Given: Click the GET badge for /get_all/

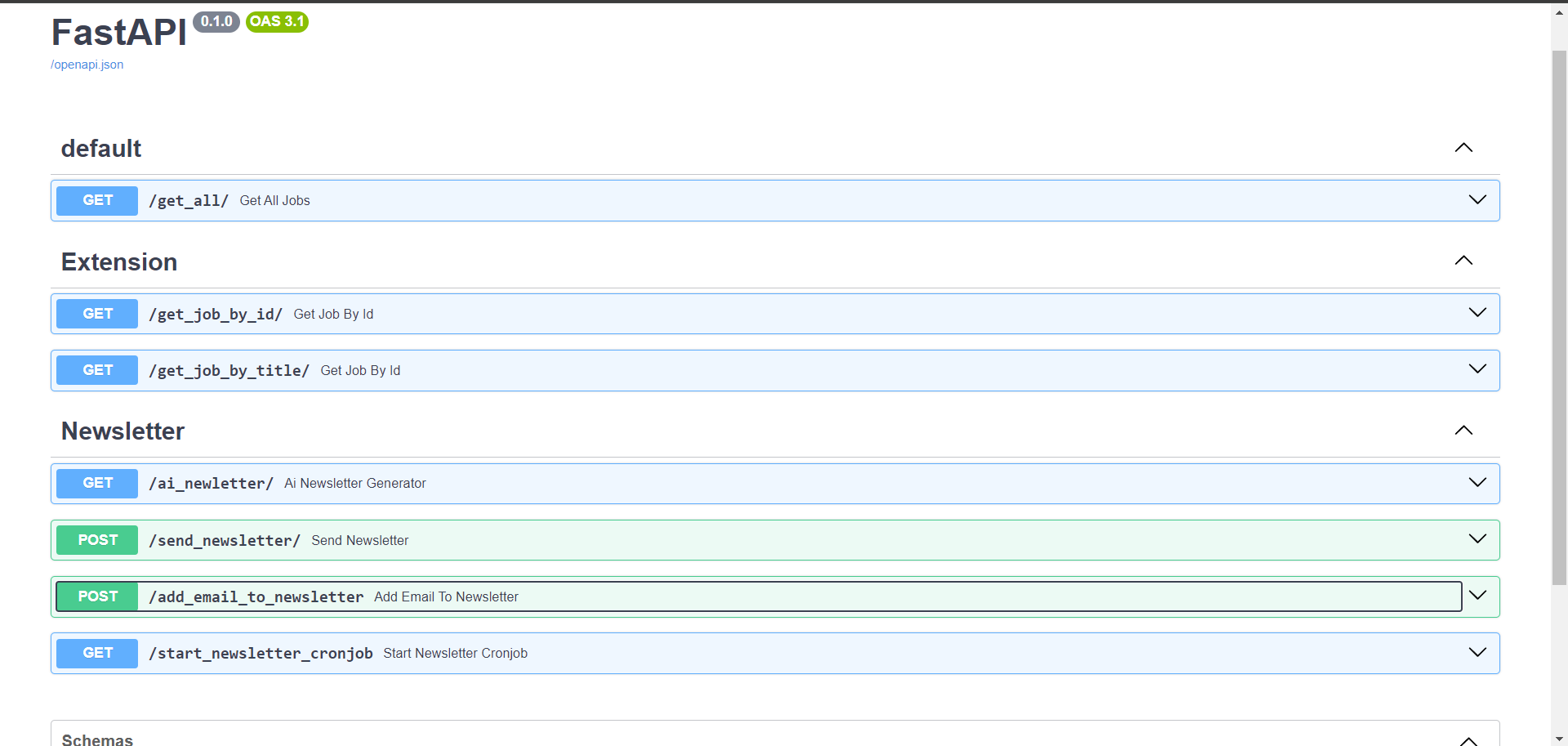Looking at the screenshot, I should pyautogui.click(x=97, y=200).
